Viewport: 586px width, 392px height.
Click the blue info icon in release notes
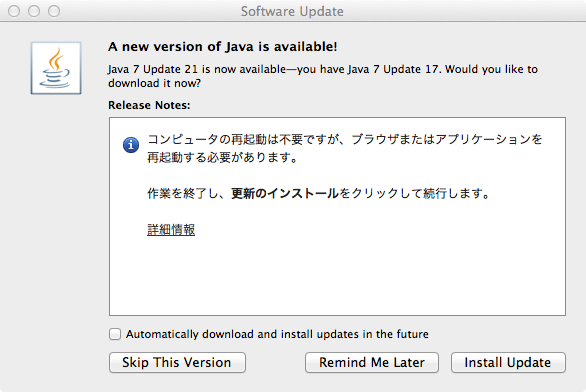click(131, 145)
